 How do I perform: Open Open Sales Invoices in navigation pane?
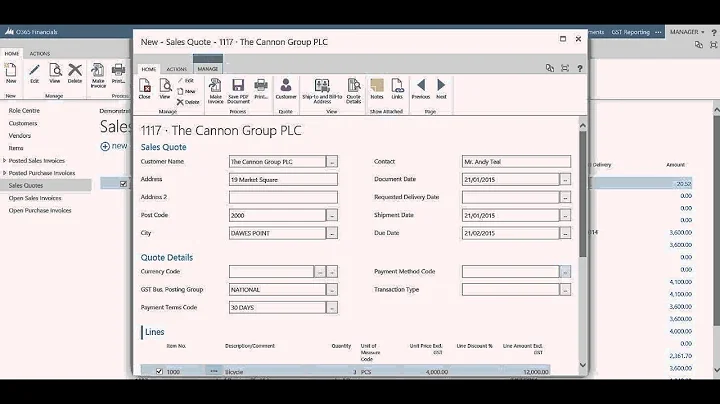(35, 198)
